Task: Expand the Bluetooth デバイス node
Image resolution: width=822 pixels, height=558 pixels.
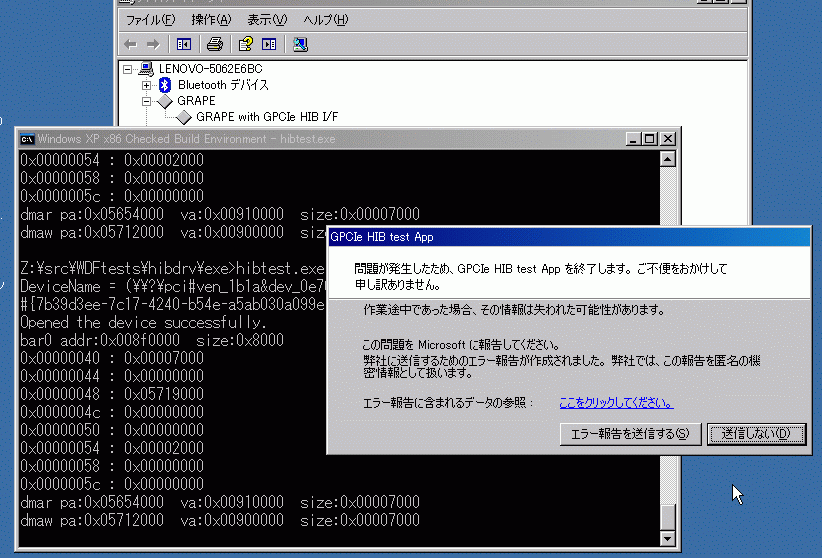Action: point(146,85)
